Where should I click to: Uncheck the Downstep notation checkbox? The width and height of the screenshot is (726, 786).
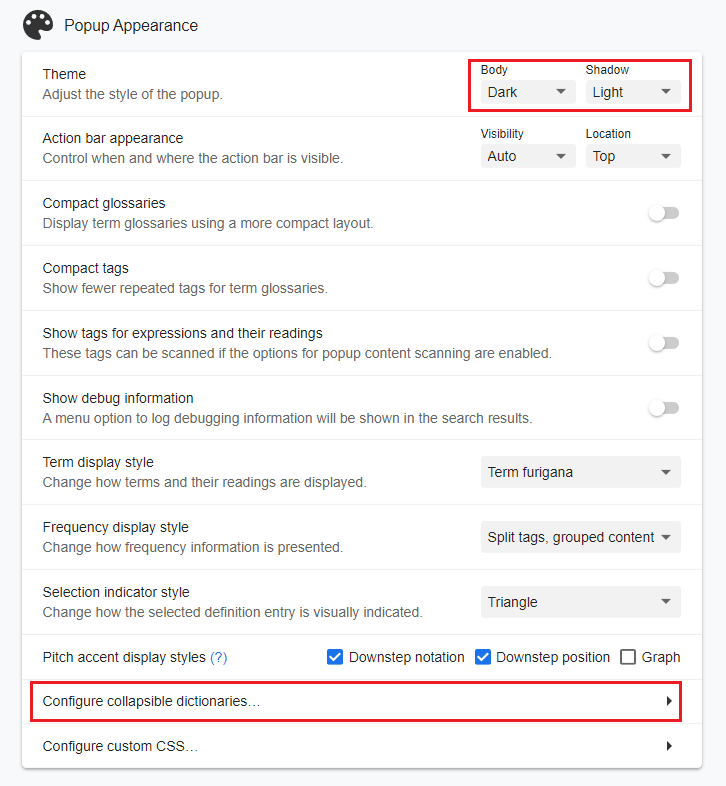click(336, 657)
